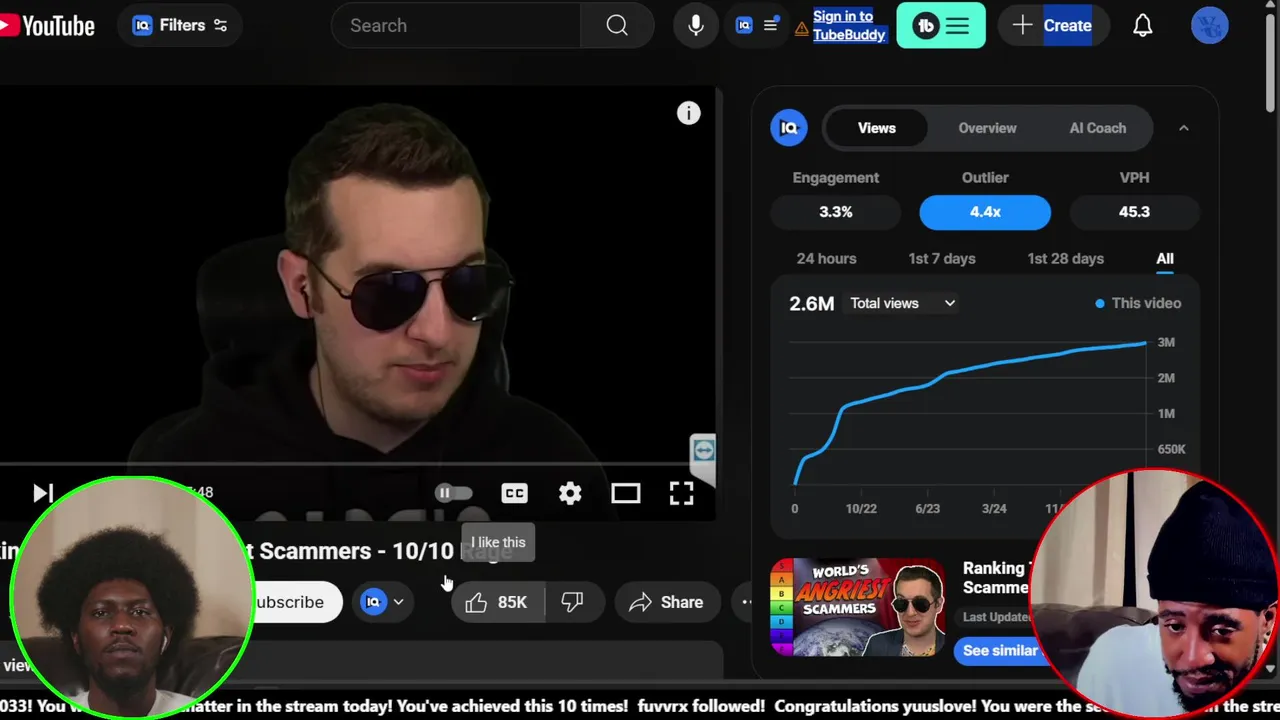1280x720 pixels.
Task: Dislike the video with thumbs down
Action: point(572,602)
